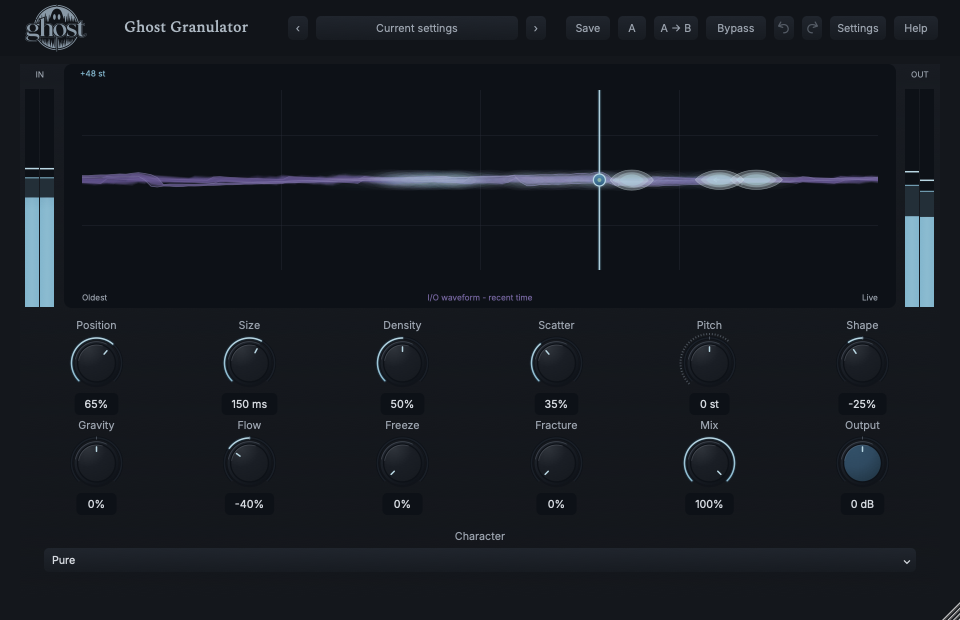Click the Position value field 65%
The image size is (960, 620).
pyautogui.click(x=96, y=404)
